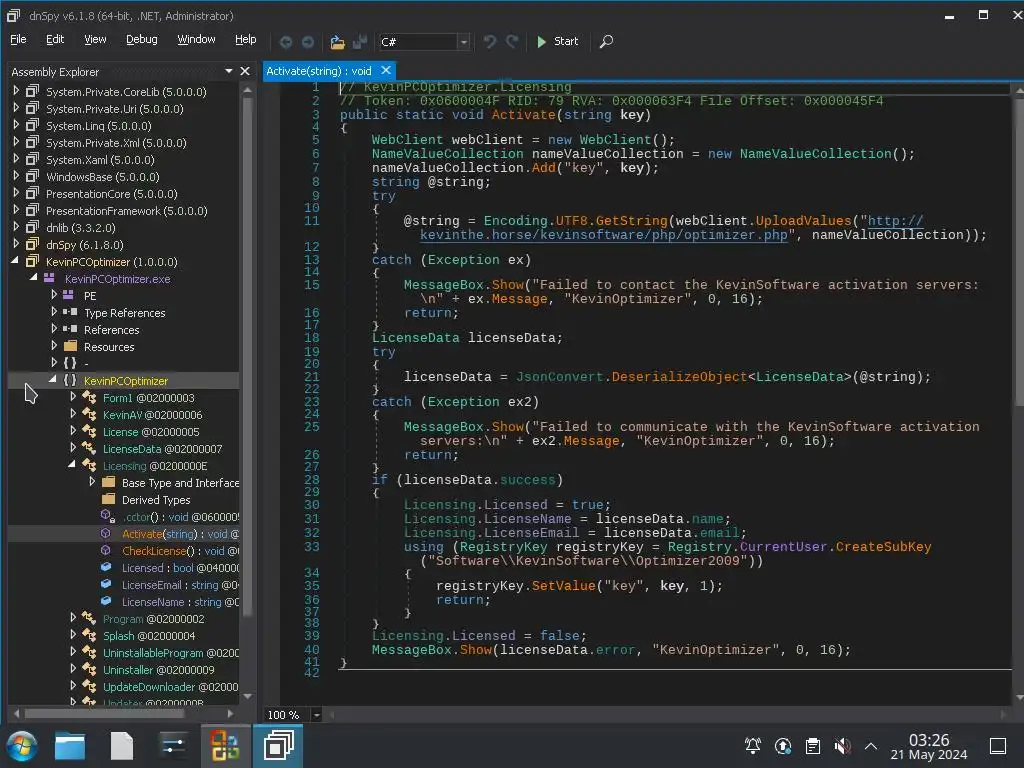
Task: Open the Search magnifier icon
Action: (x=606, y=42)
